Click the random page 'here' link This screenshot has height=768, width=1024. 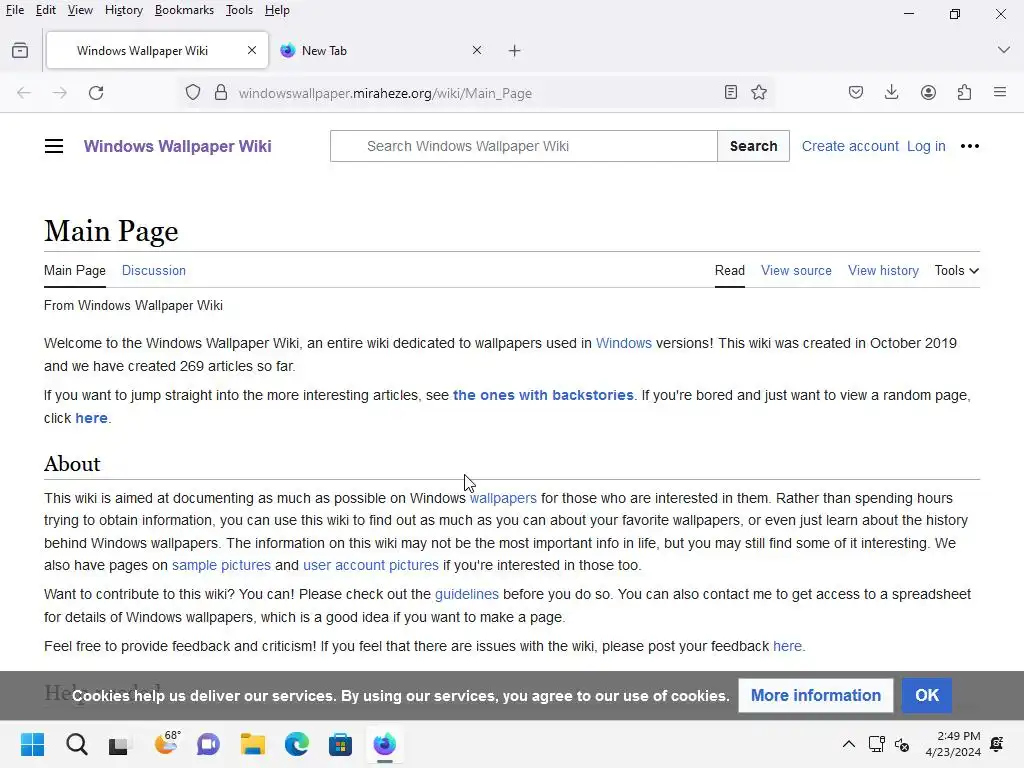click(91, 418)
